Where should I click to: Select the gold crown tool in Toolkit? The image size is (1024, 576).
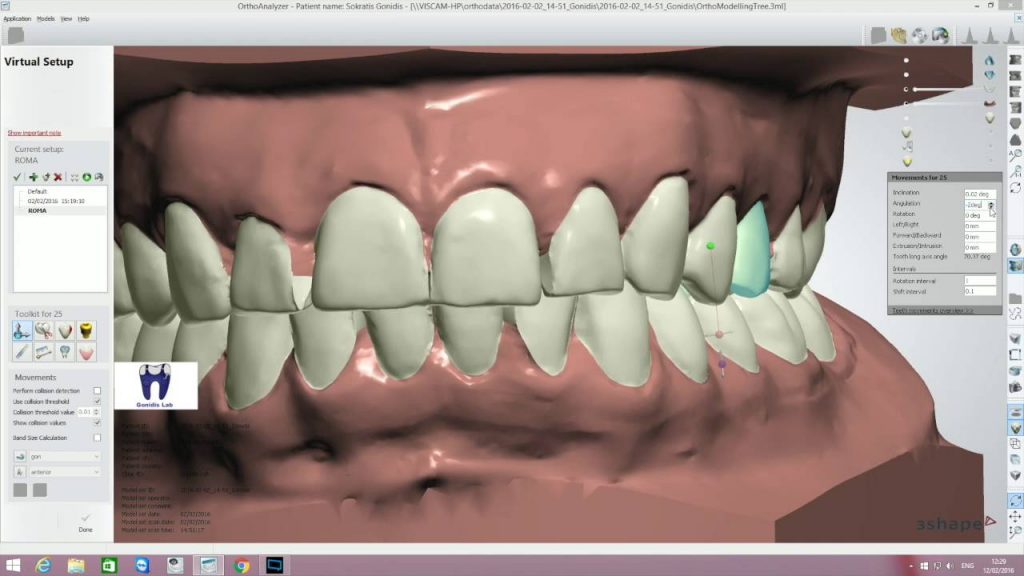(x=86, y=330)
